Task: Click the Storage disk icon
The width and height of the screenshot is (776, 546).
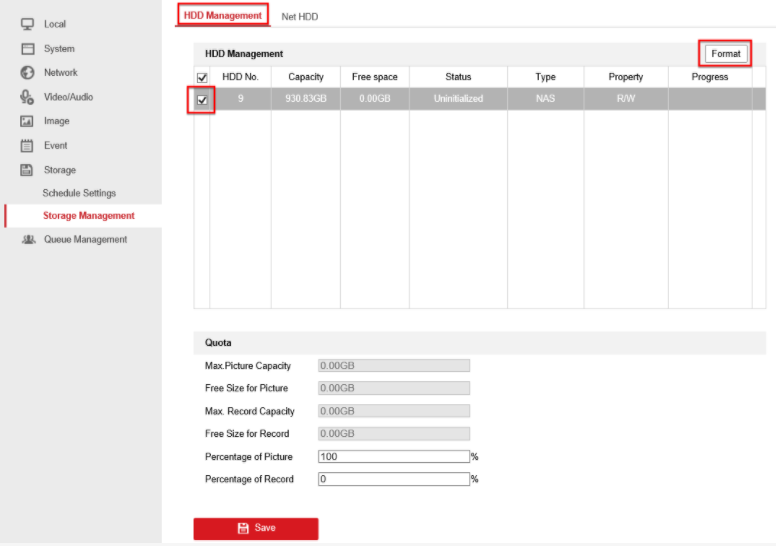Action: (x=28, y=170)
